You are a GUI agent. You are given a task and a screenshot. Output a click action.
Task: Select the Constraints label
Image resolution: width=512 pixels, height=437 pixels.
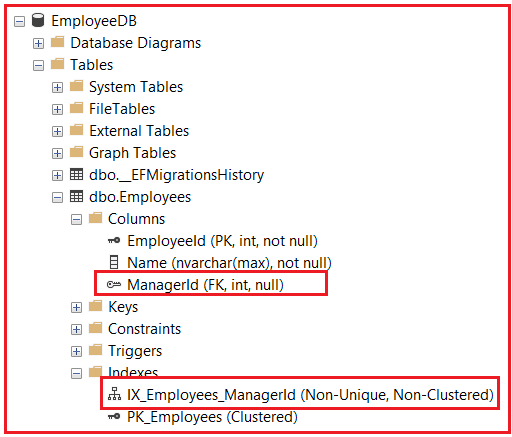coord(144,329)
